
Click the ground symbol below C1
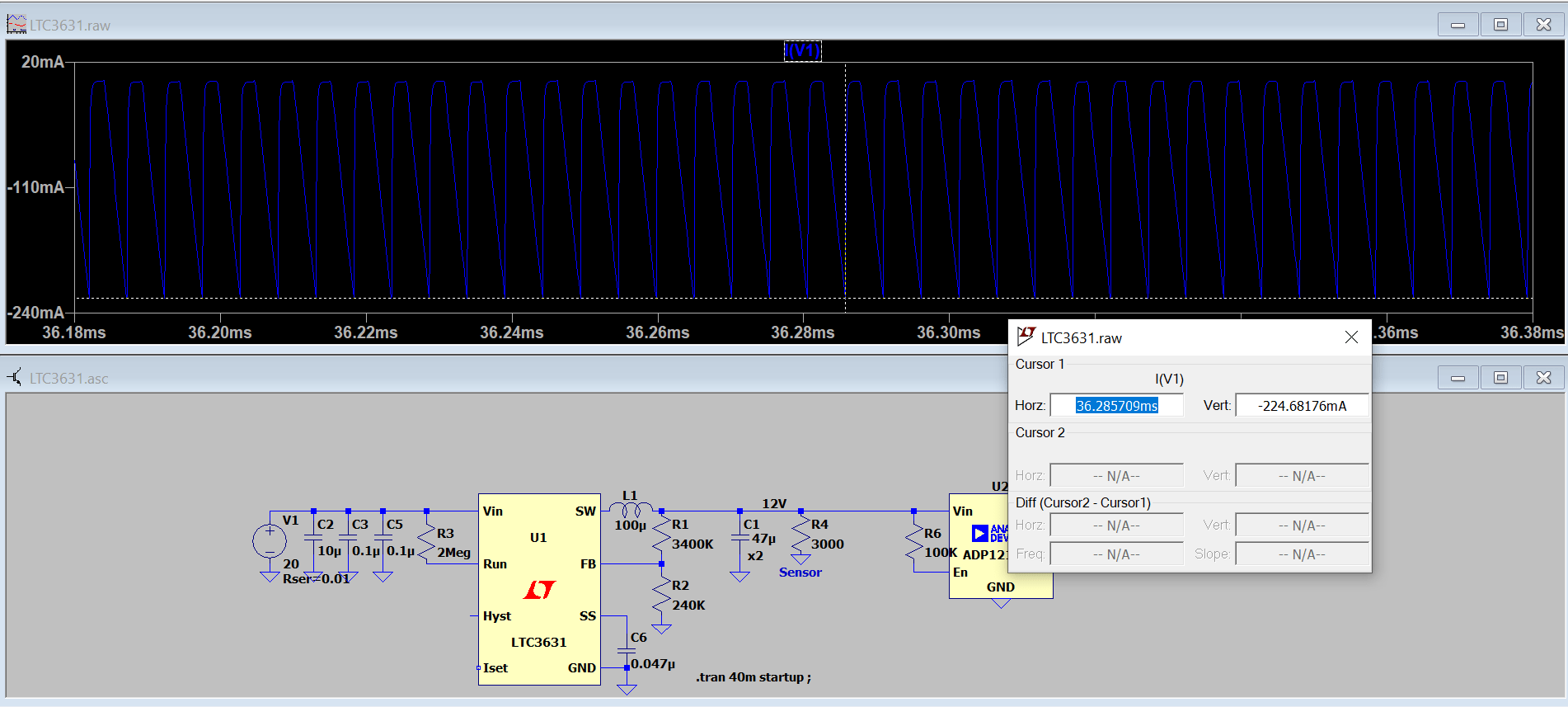pos(739,577)
